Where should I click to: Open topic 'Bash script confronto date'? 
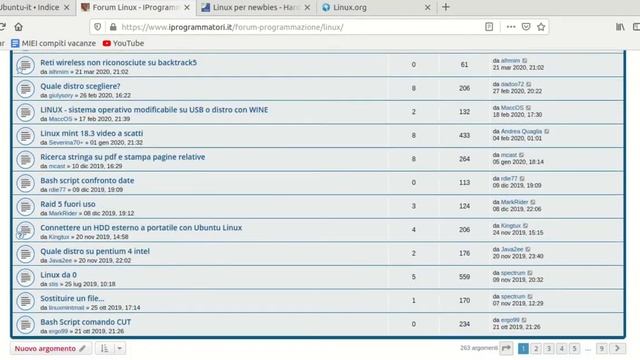click(x=87, y=180)
